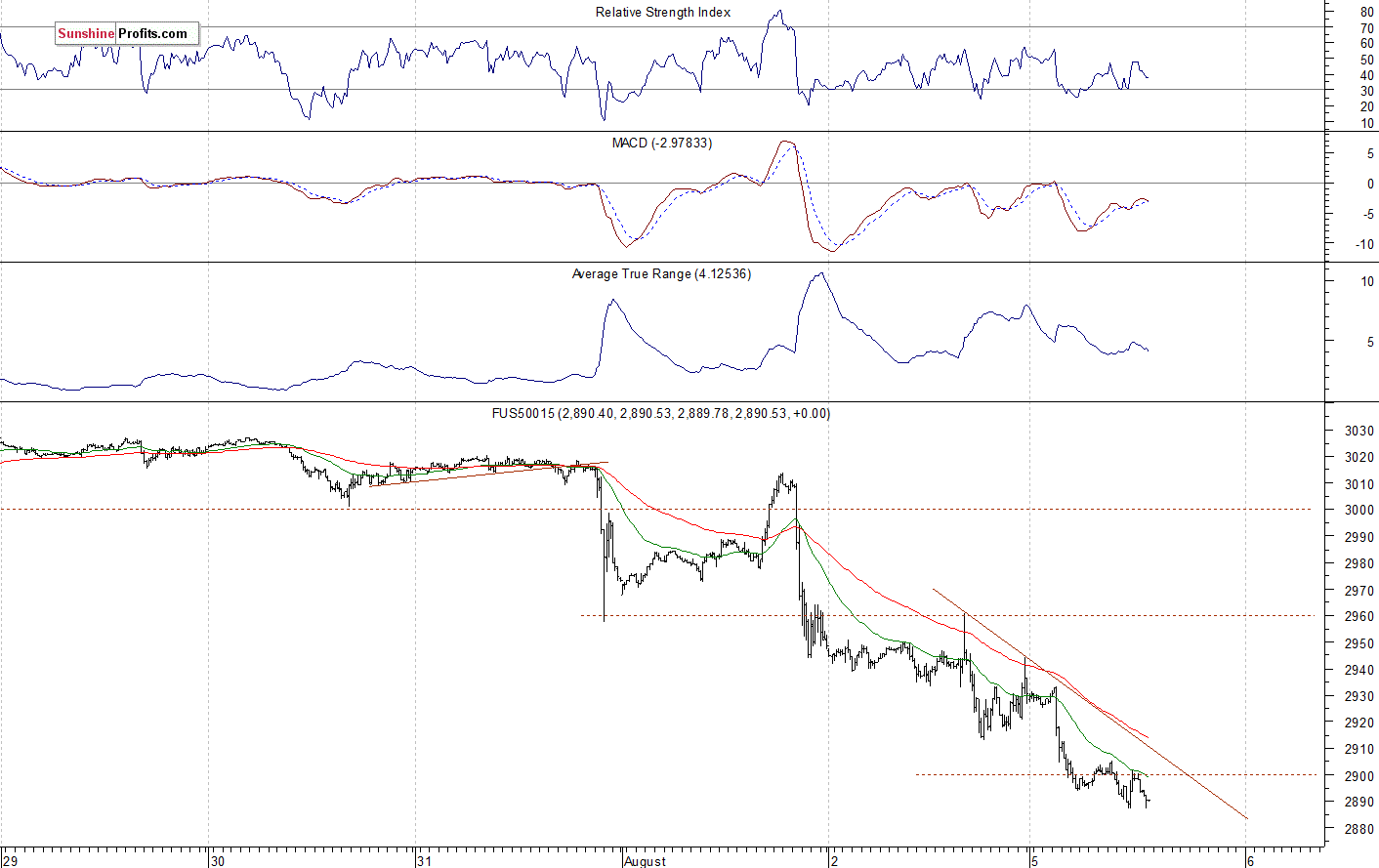Click the MACD 0 scale label

(1370, 184)
